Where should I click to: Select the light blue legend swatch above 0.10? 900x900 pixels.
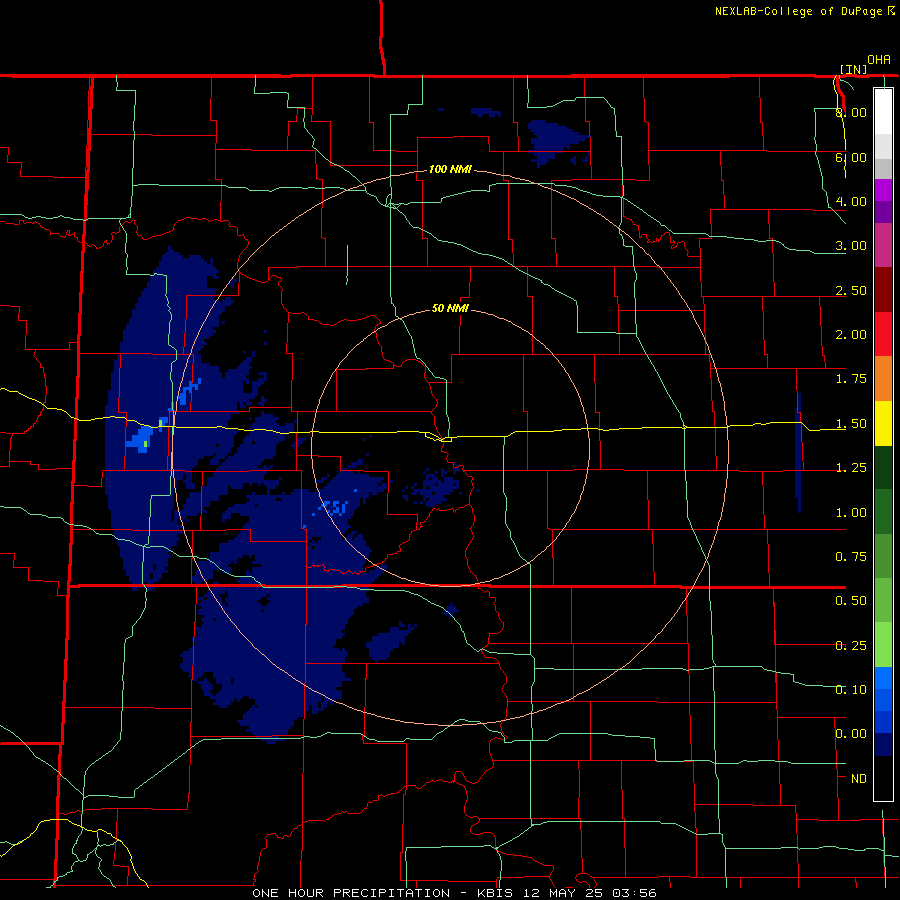point(883,678)
